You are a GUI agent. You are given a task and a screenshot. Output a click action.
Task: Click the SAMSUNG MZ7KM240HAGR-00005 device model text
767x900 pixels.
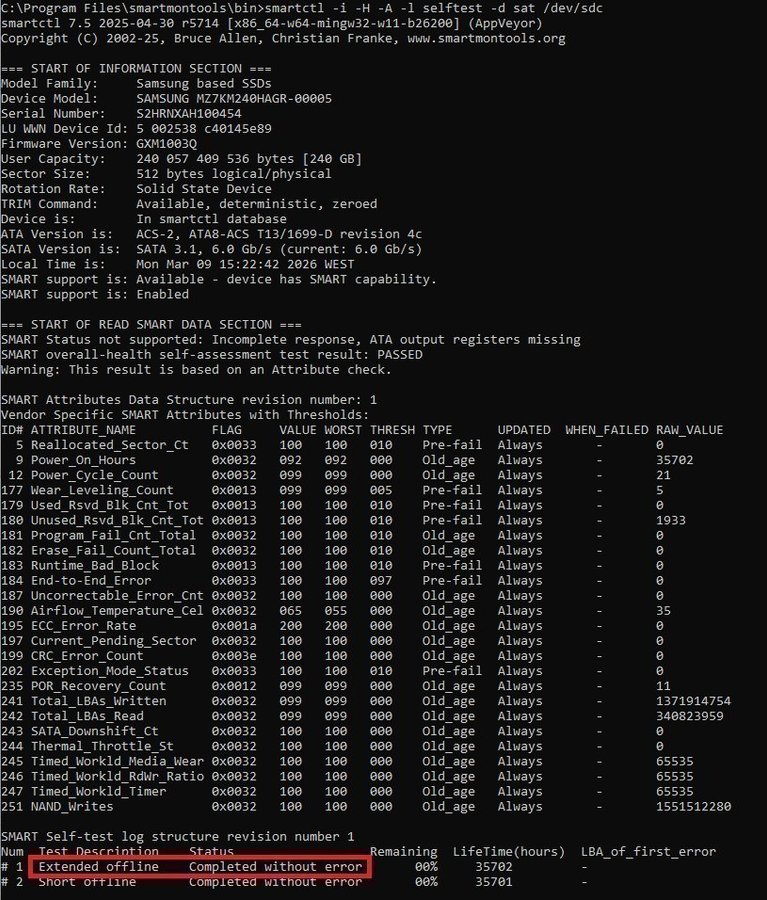point(234,99)
